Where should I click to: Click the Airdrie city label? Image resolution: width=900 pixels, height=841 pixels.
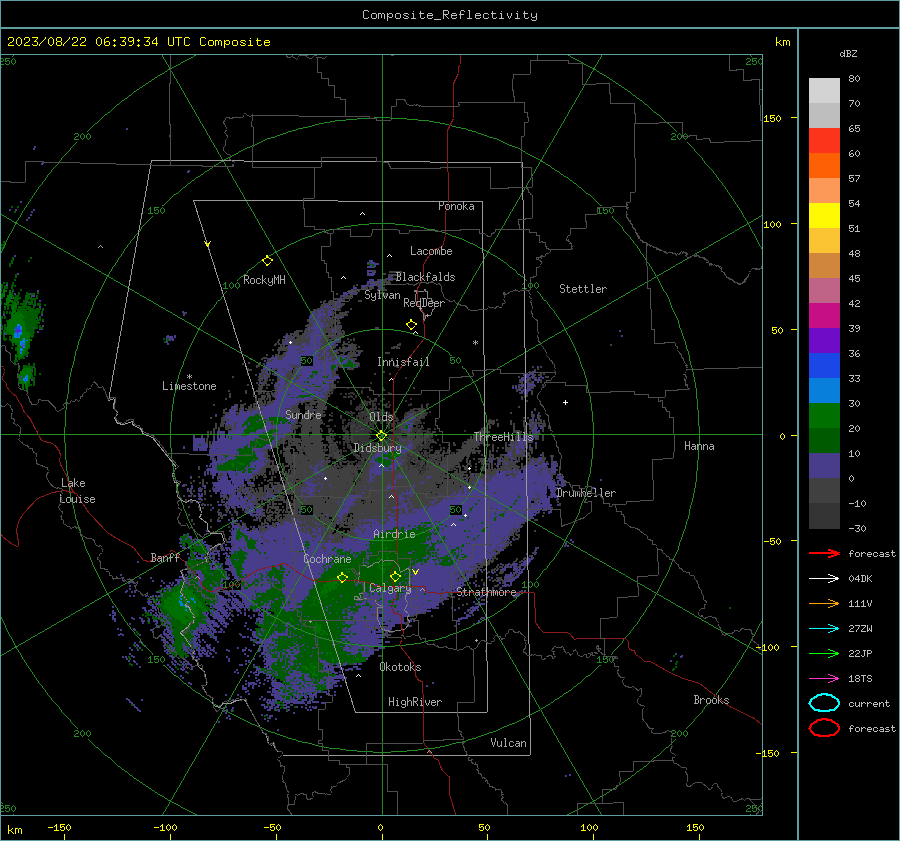point(394,534)
